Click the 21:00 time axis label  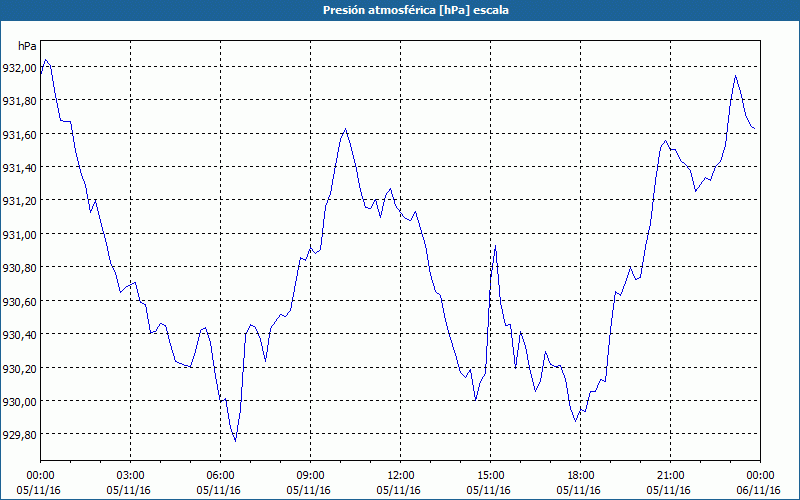(x=670, y=475)
